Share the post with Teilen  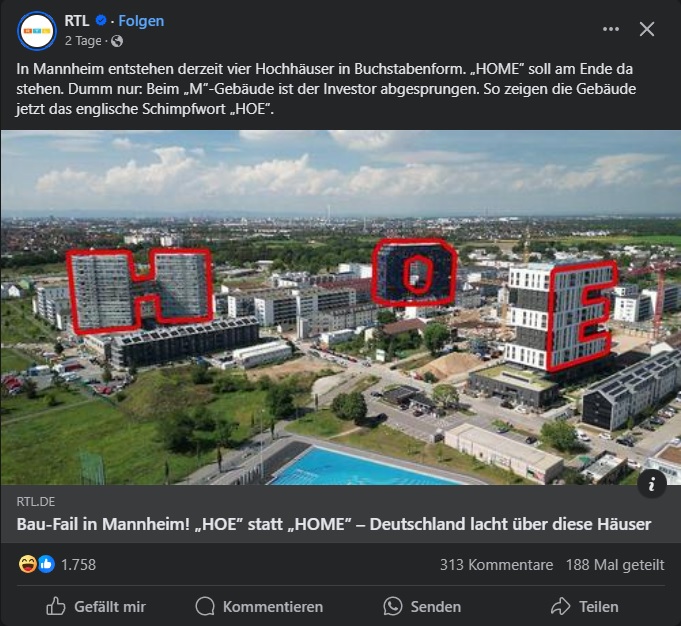[585, 606]
